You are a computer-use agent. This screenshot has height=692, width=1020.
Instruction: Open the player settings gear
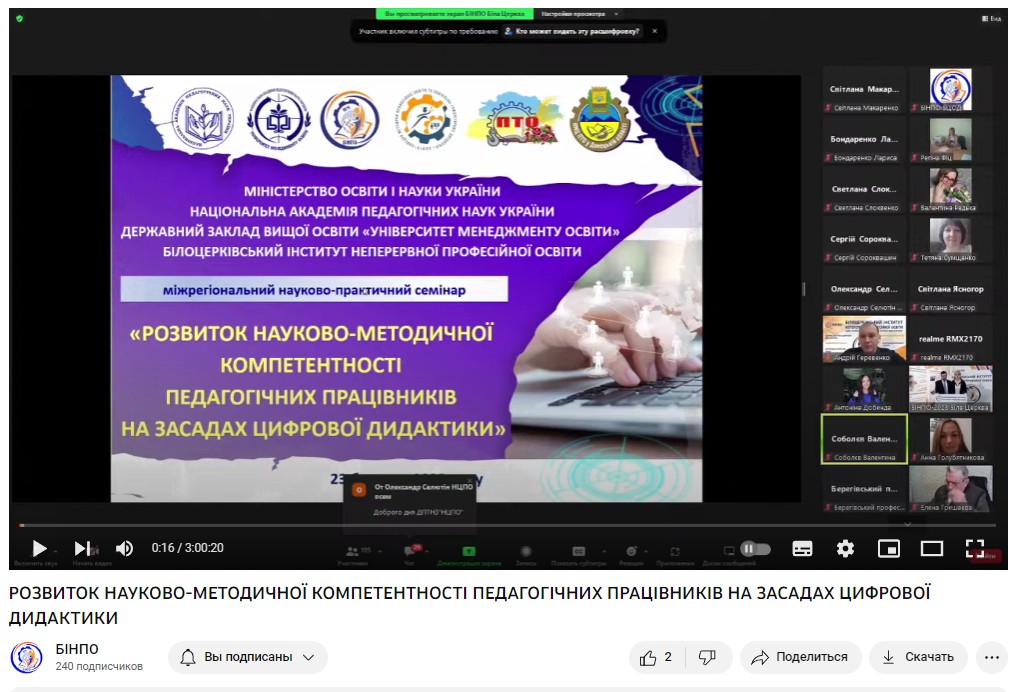(845, 549)
